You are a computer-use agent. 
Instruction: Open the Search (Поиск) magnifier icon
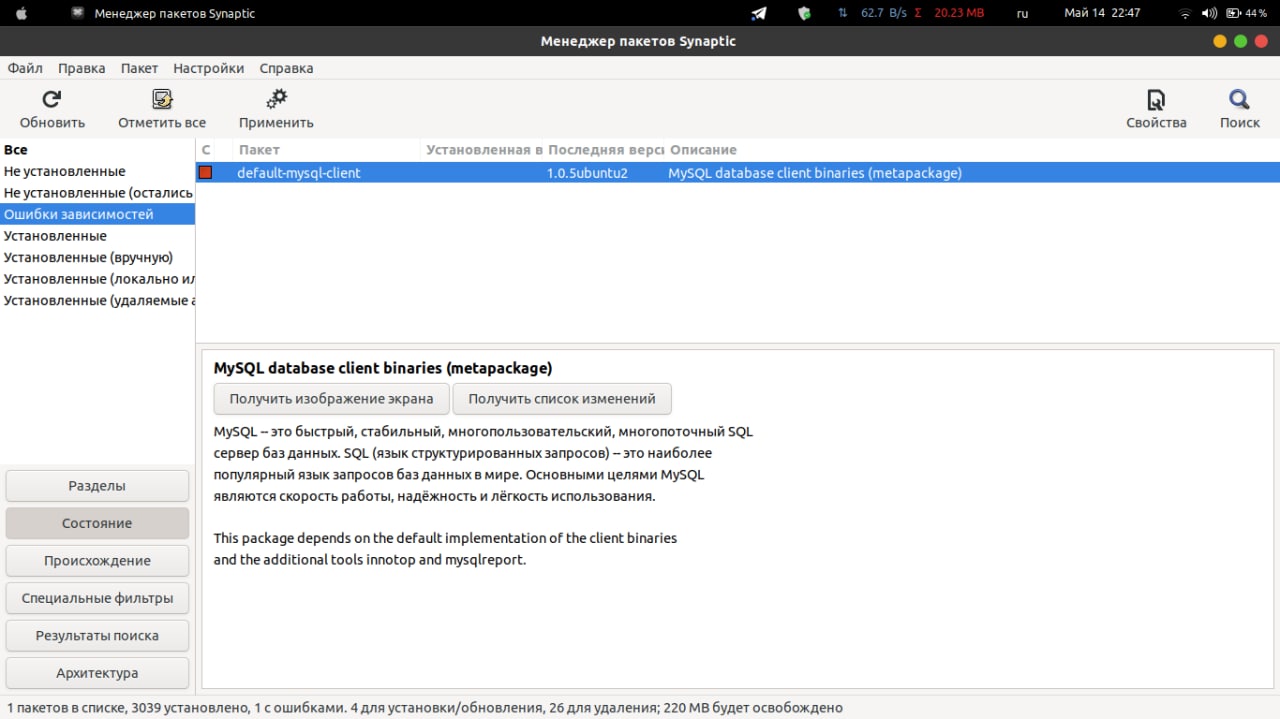(1240, 99)
